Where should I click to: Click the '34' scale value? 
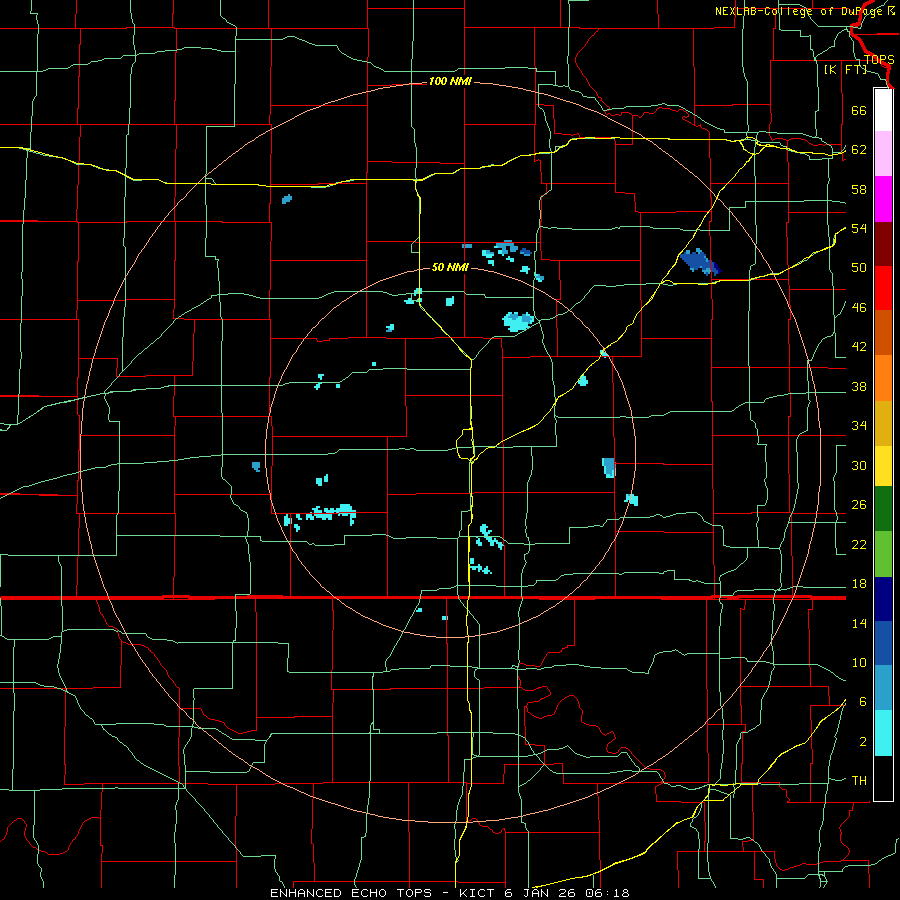[x=859, y=426]
